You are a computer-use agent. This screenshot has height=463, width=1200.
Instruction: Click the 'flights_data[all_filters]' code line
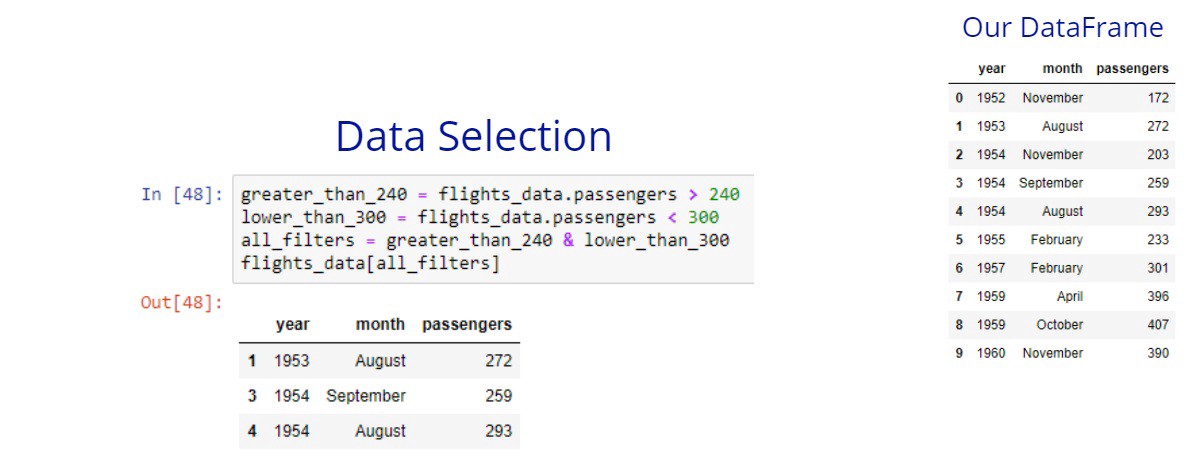(370, 264)
